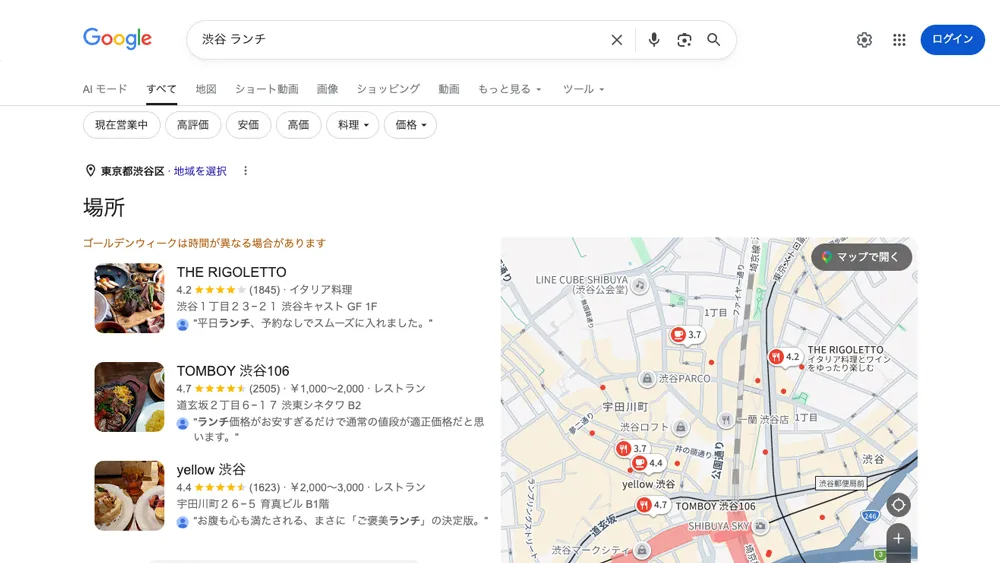Image resolution: width=1000 pixels, height=563 pixels.
Task: Open the three-dot menu beside 地域を選択
Action: click(x=246, y=171)
